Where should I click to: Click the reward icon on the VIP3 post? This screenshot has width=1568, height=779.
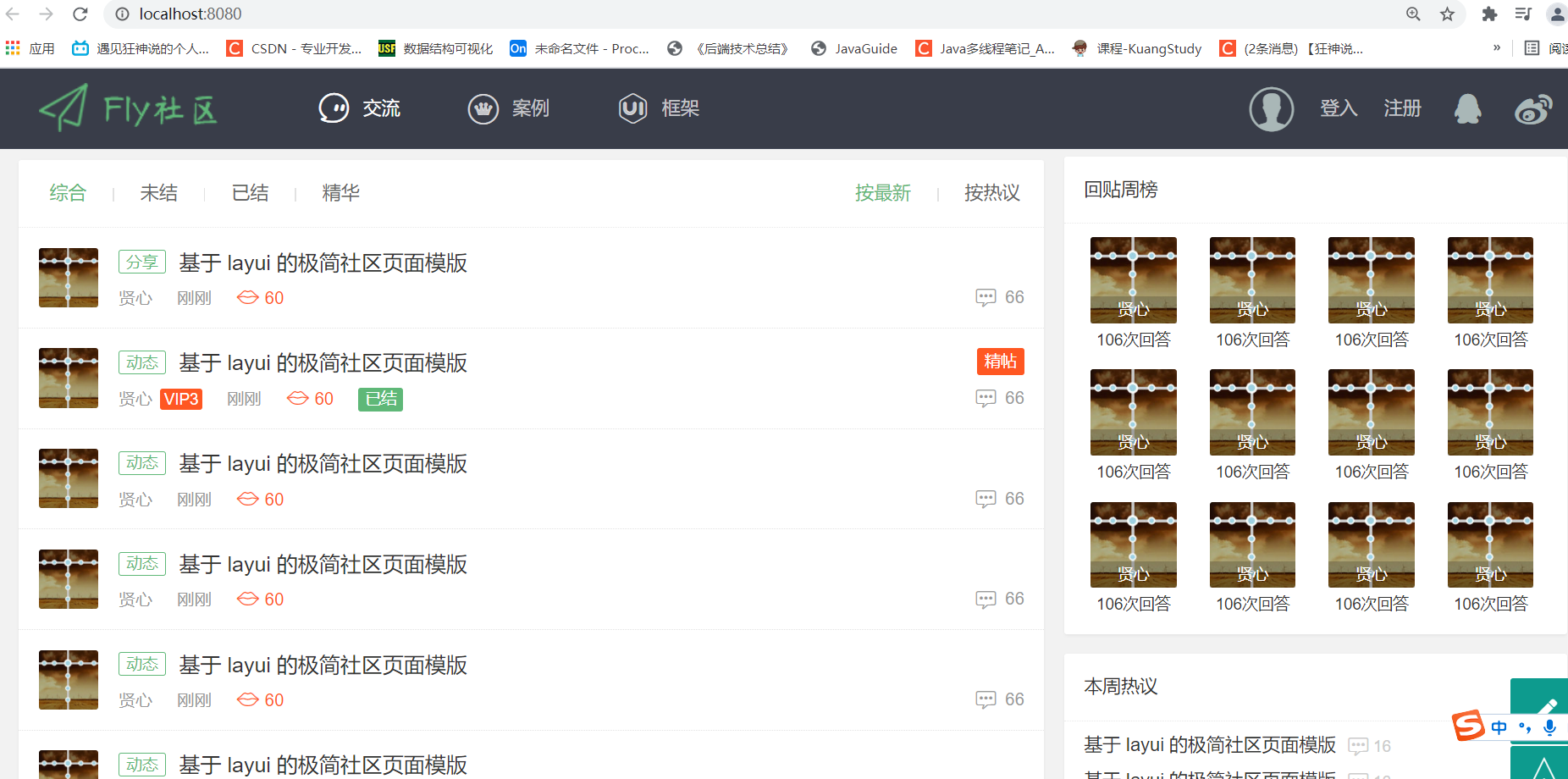click(298, 398)
